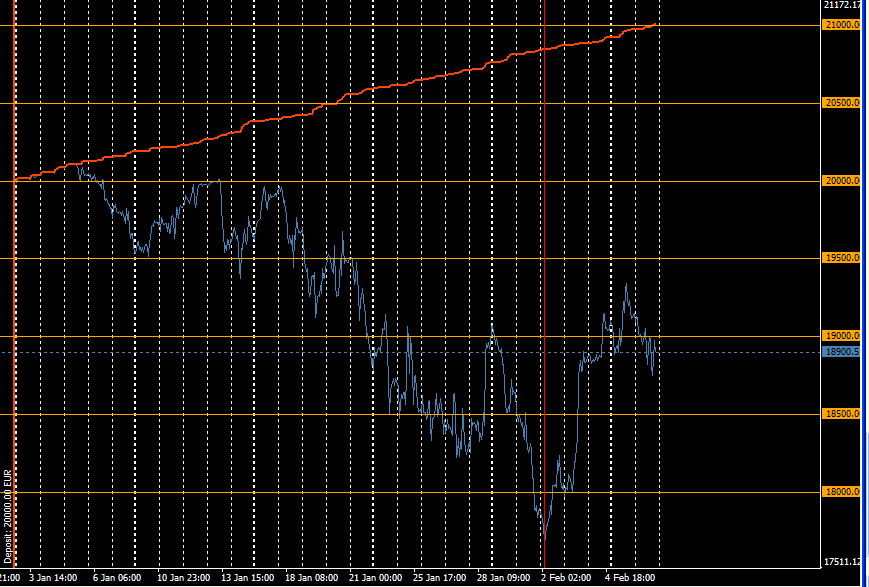This screenshot has height=587, width=869.
Task: Select the 2 Feb 02:00 date label
Action: click(x=567, y=578)
